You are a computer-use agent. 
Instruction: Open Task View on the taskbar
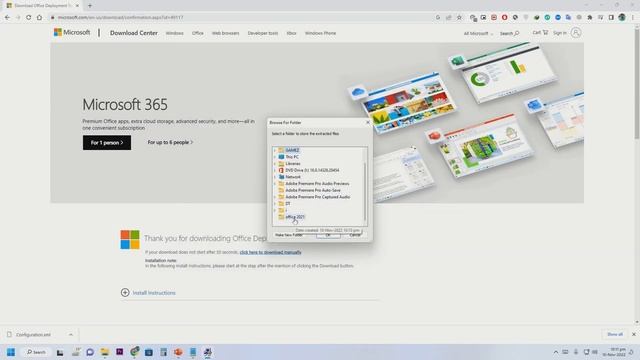click(x=60, y=352)
